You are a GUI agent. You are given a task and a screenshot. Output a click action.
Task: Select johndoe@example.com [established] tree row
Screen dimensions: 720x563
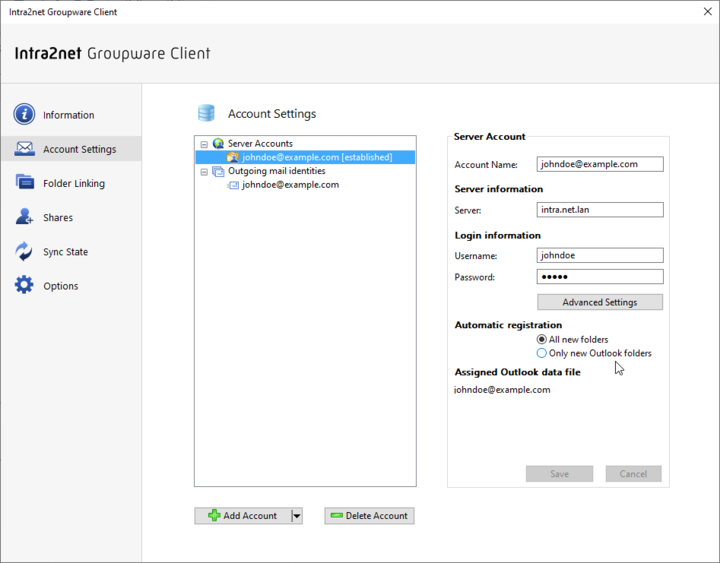305,157
